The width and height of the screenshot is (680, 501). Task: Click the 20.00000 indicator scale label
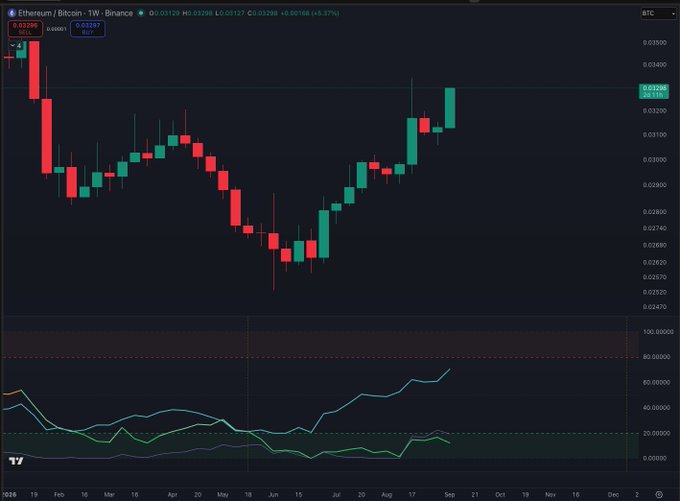point(658,433)
